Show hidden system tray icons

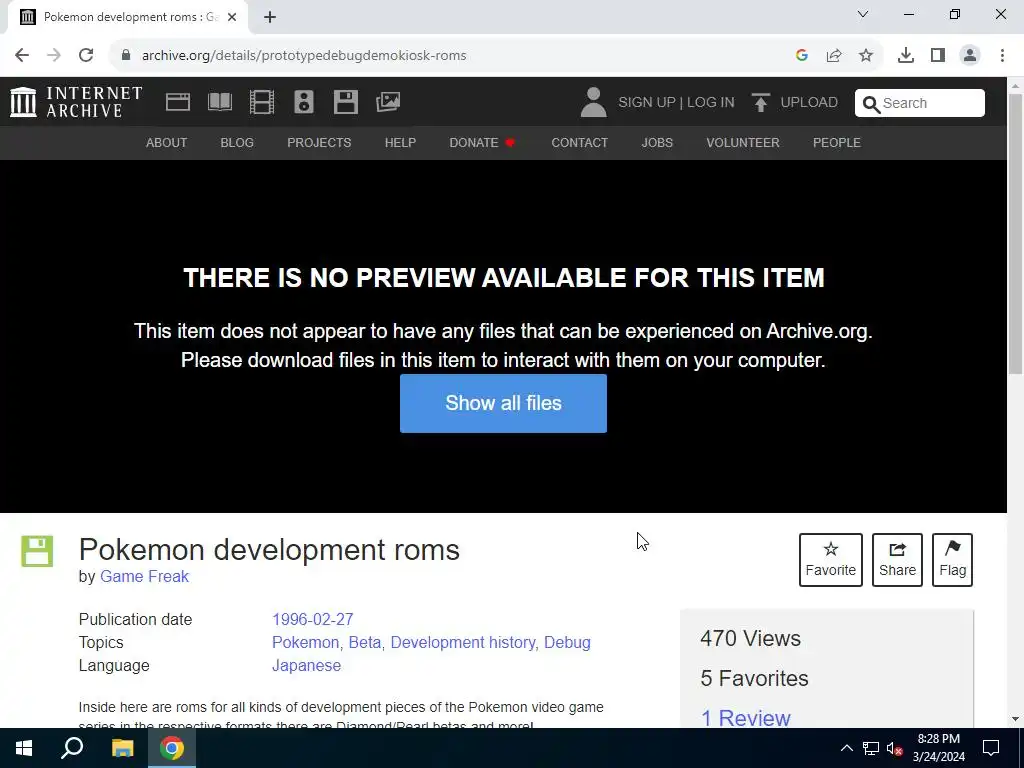846,748
